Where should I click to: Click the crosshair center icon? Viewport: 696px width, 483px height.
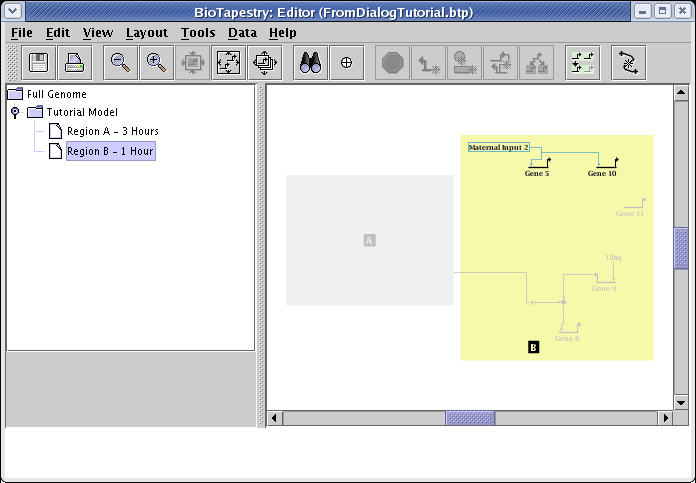347,62
